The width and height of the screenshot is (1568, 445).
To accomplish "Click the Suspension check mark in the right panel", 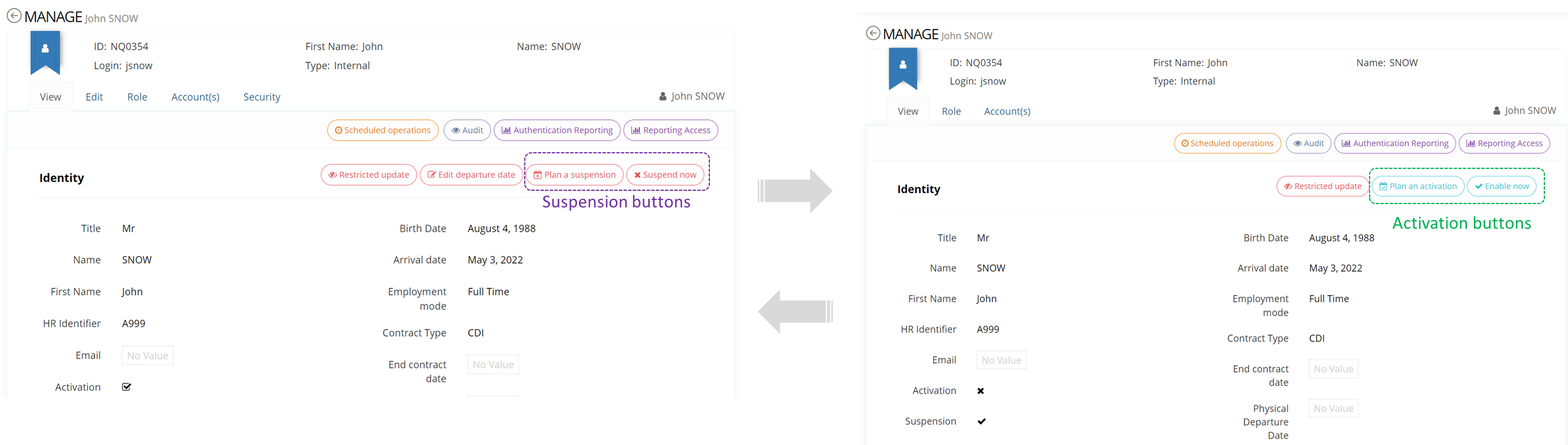I will click(982, 421).
